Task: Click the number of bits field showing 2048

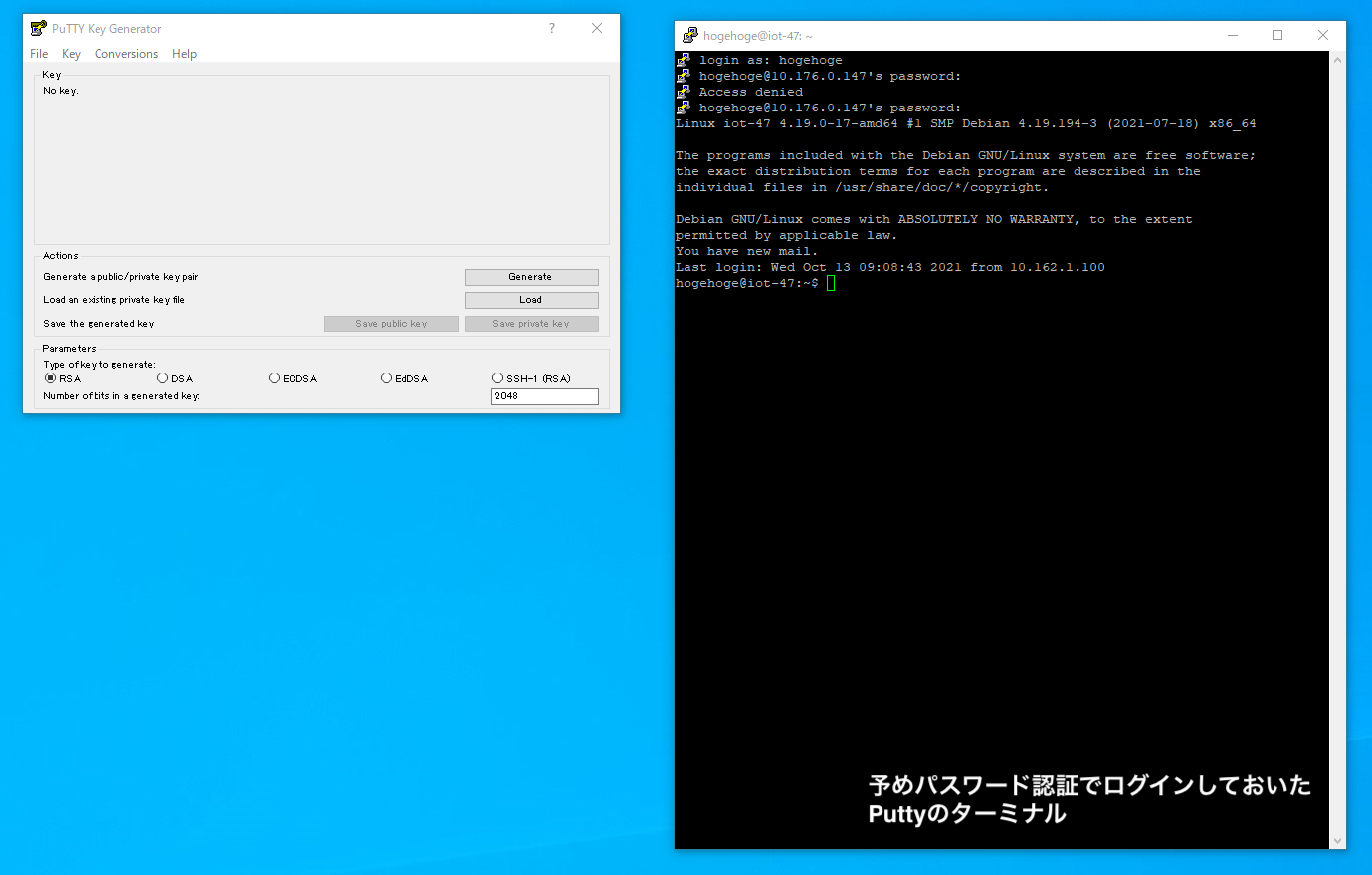Action: [x=544, y=396]
